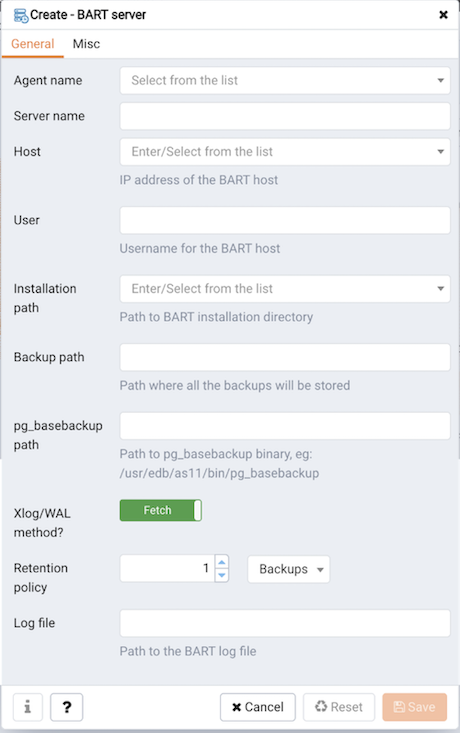This screenshot has width=460, height=733.
Task: Open the info (i) button
Action: pos(28,707)
